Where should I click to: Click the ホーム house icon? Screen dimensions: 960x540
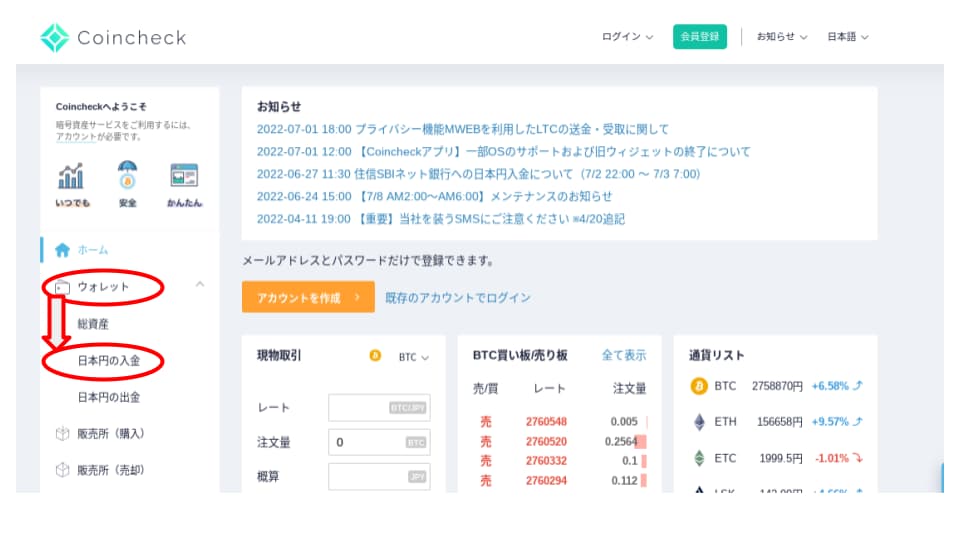(x=62, y=250)
